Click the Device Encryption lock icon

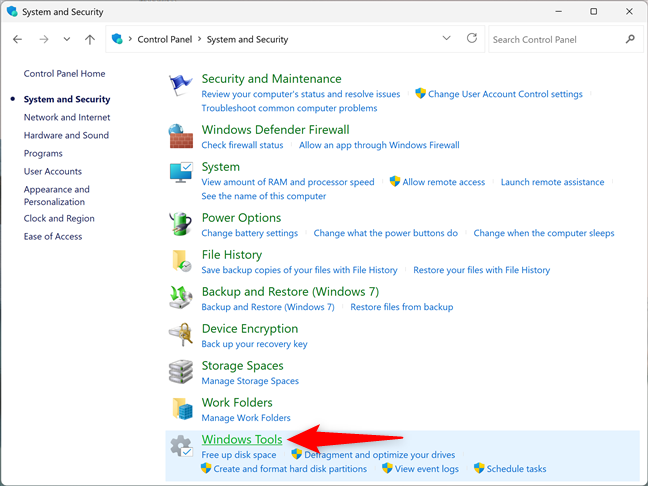181,334
